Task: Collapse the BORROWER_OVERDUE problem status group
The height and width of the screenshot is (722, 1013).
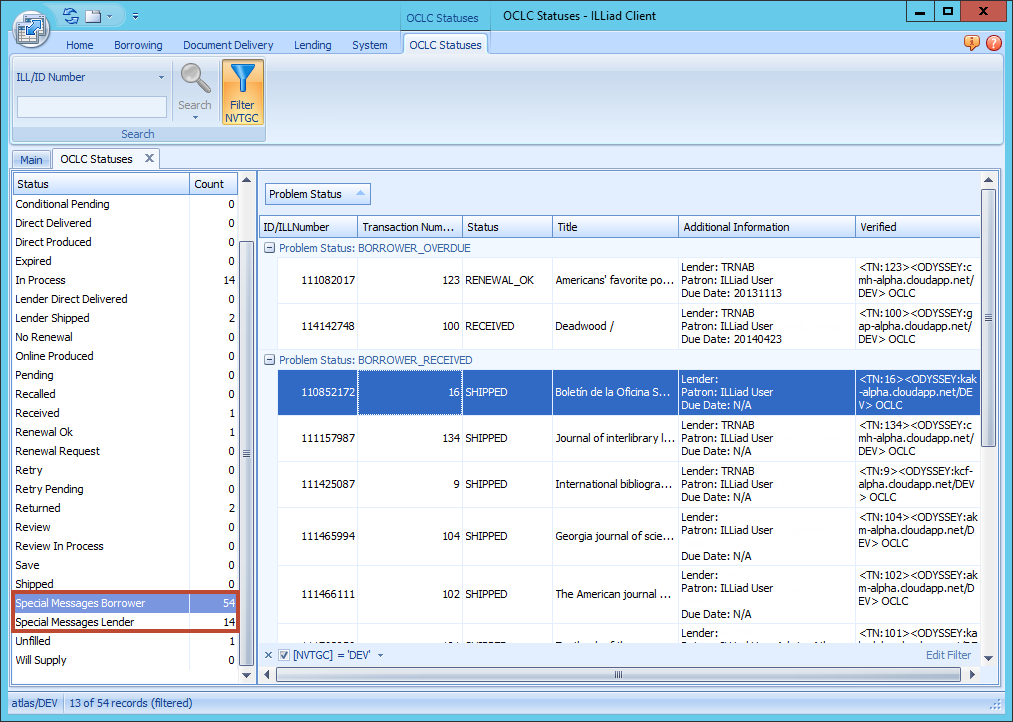Action: 269,248
